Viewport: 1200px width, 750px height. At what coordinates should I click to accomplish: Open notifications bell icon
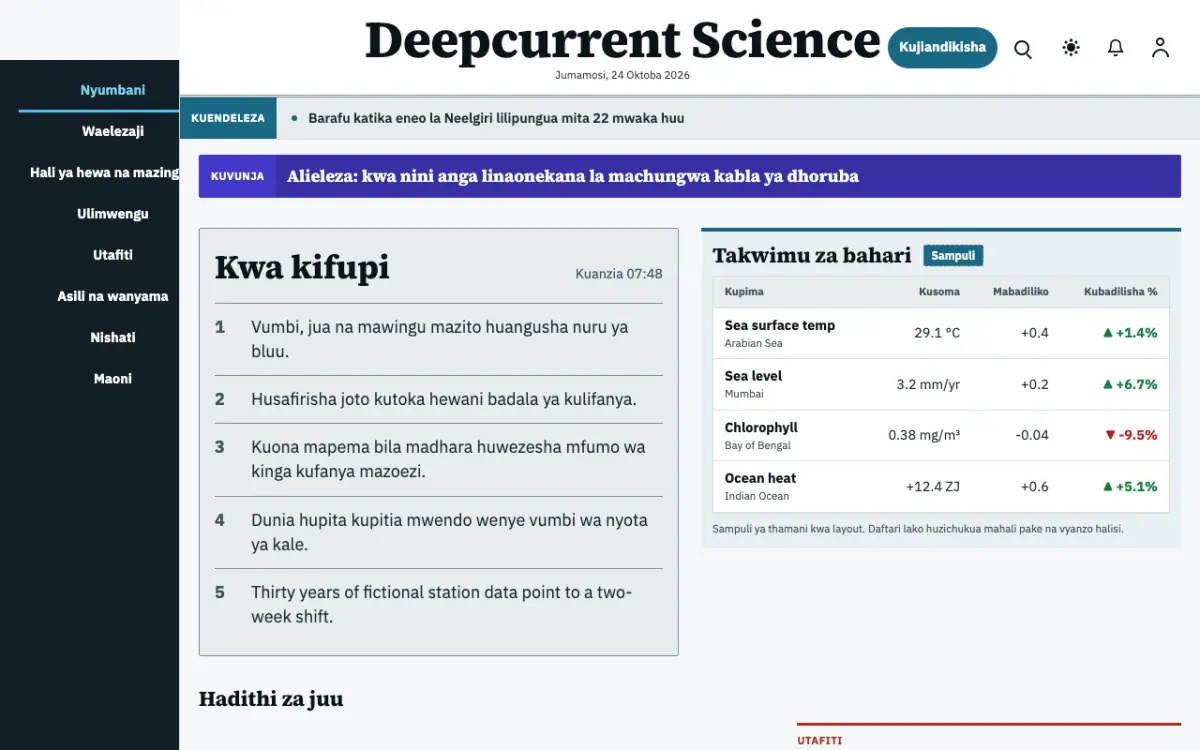1116,47
